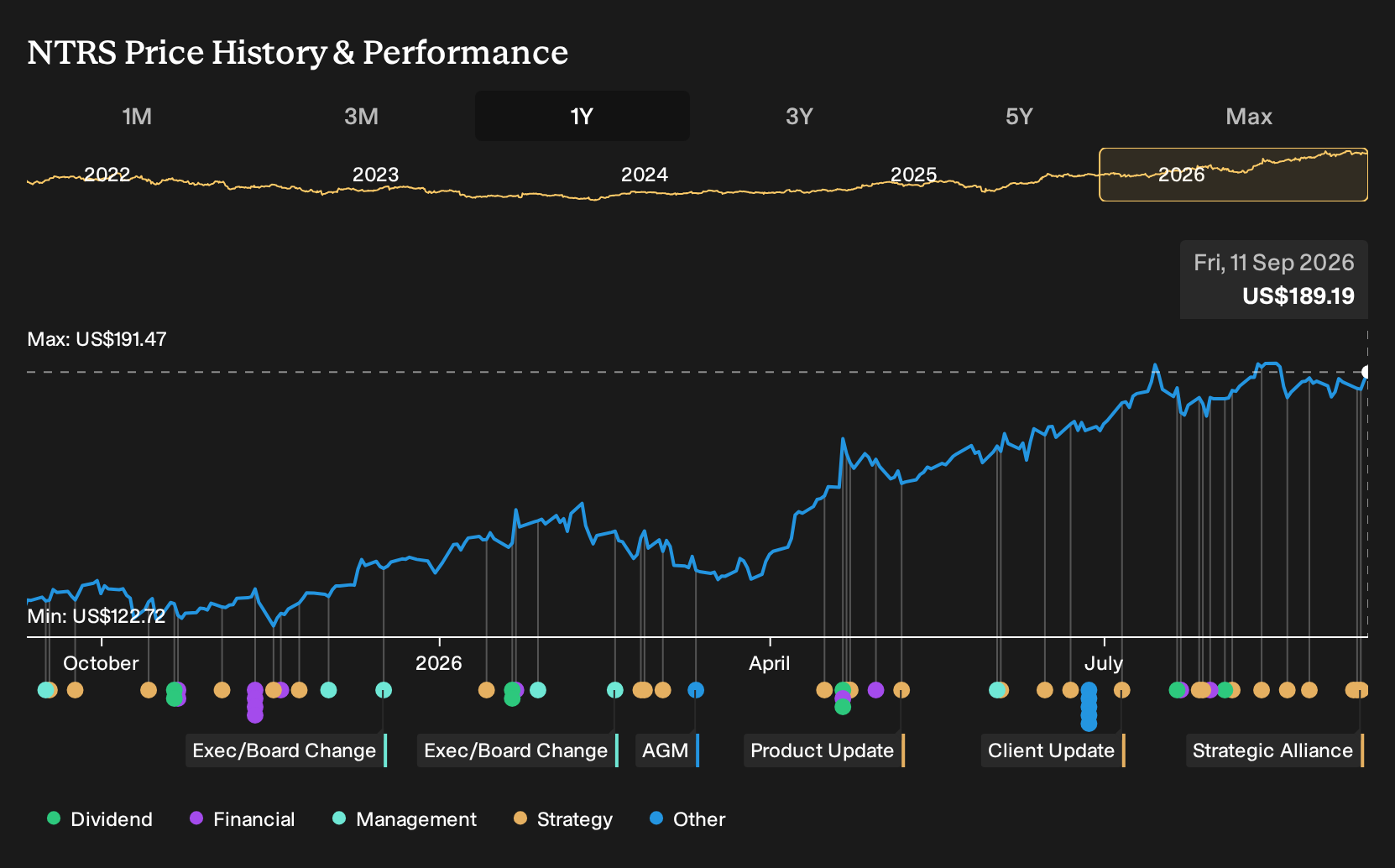Click the 2022 label on overview chart
Screen dimensions: 1395x868
(107, 175)
